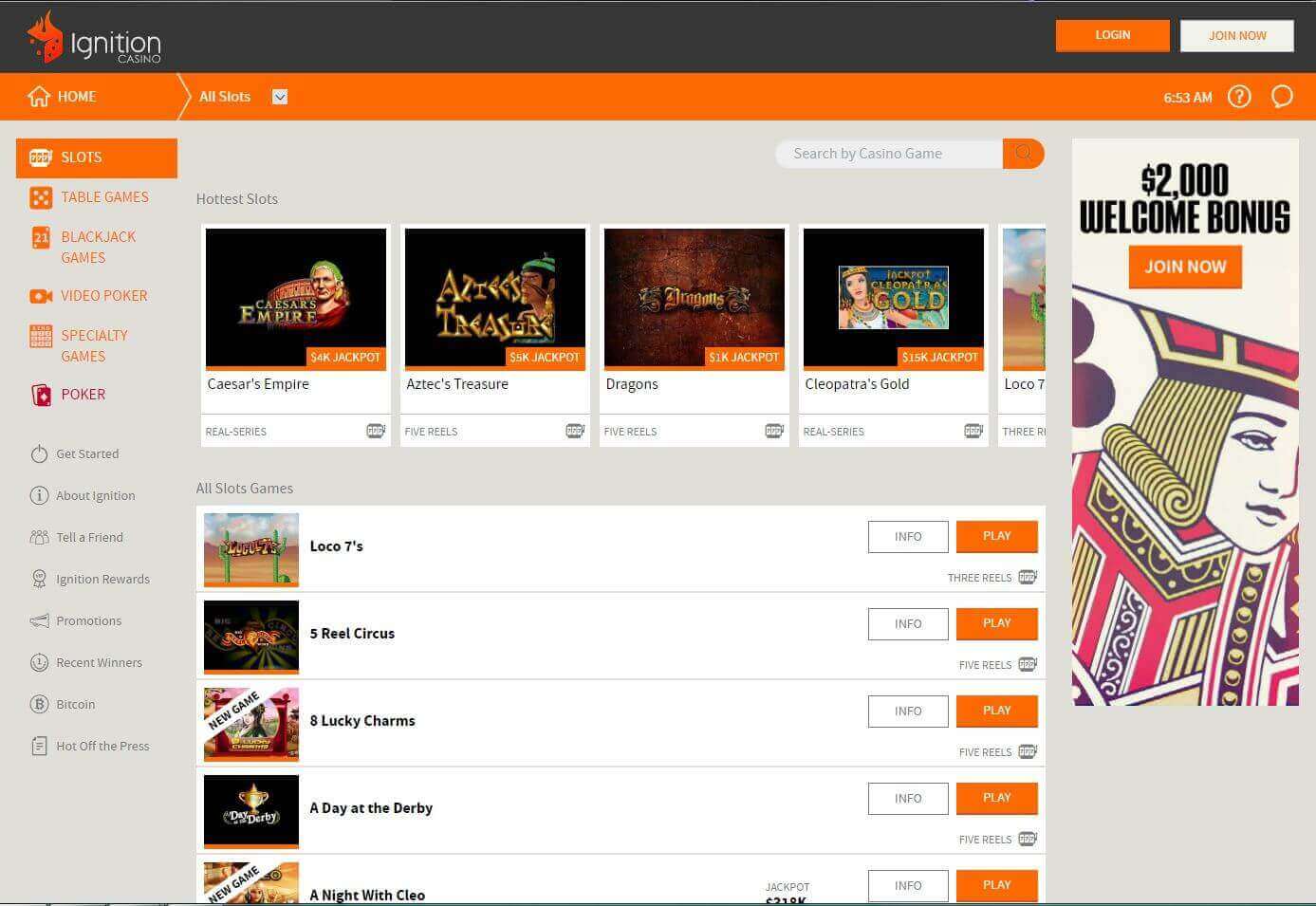The height and width of the screenshot is (906, 1316).
Task: Click the Bitcoin symbol icon
Action: pyautogui.click(x=39, y=705)
